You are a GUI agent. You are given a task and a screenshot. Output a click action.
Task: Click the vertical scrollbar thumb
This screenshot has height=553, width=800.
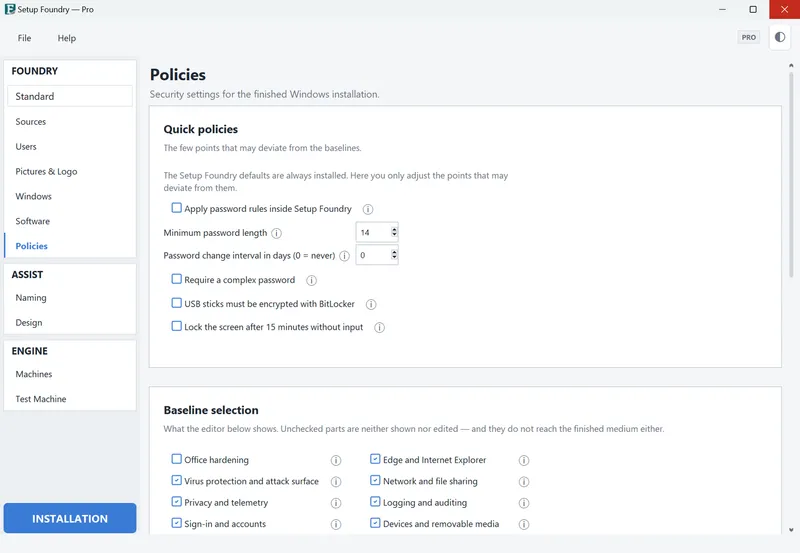click(x=791, y=174)
